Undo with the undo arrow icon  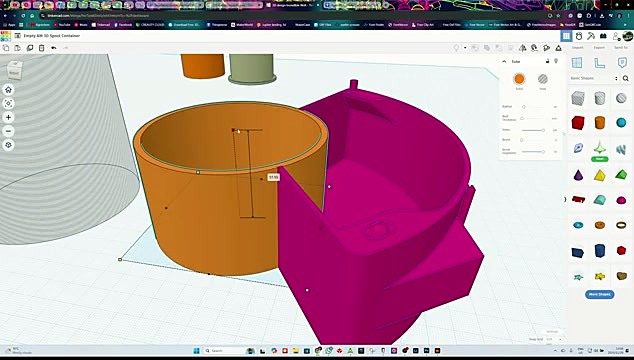click(54, 48)
